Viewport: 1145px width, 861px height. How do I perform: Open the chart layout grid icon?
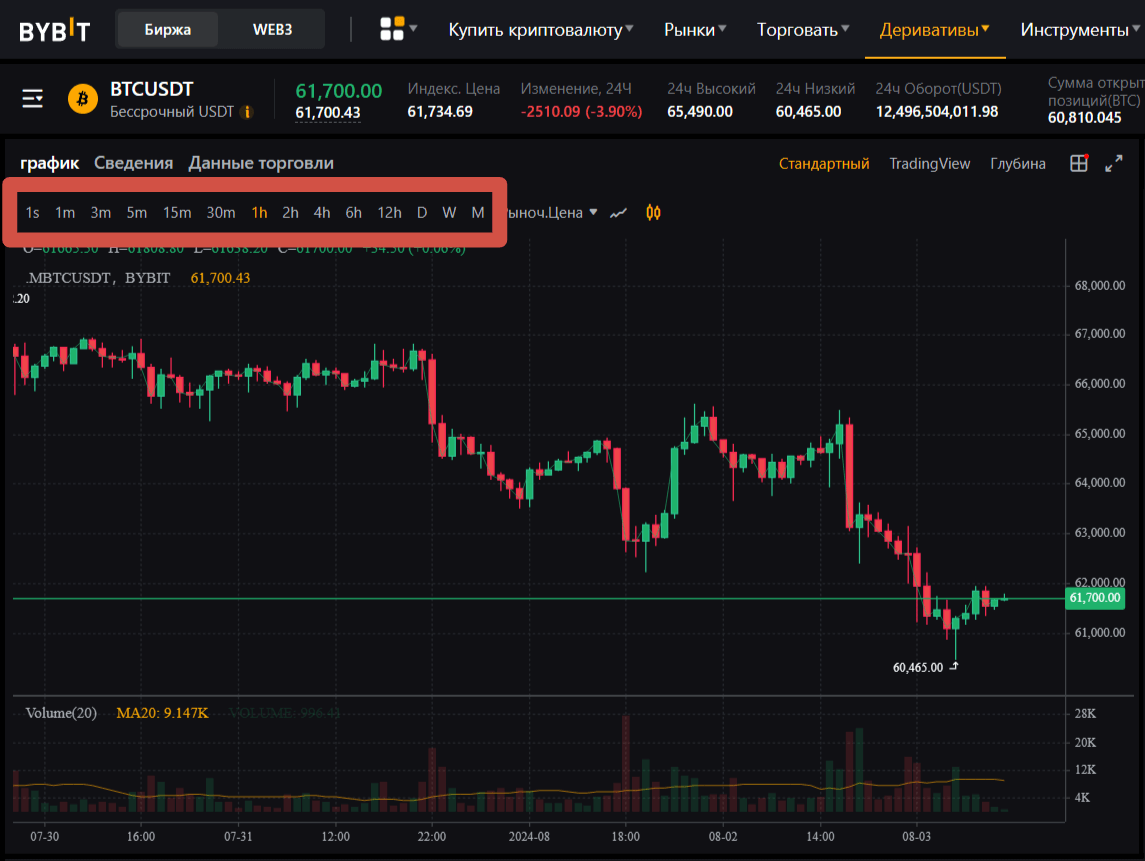pos(1079,164)
